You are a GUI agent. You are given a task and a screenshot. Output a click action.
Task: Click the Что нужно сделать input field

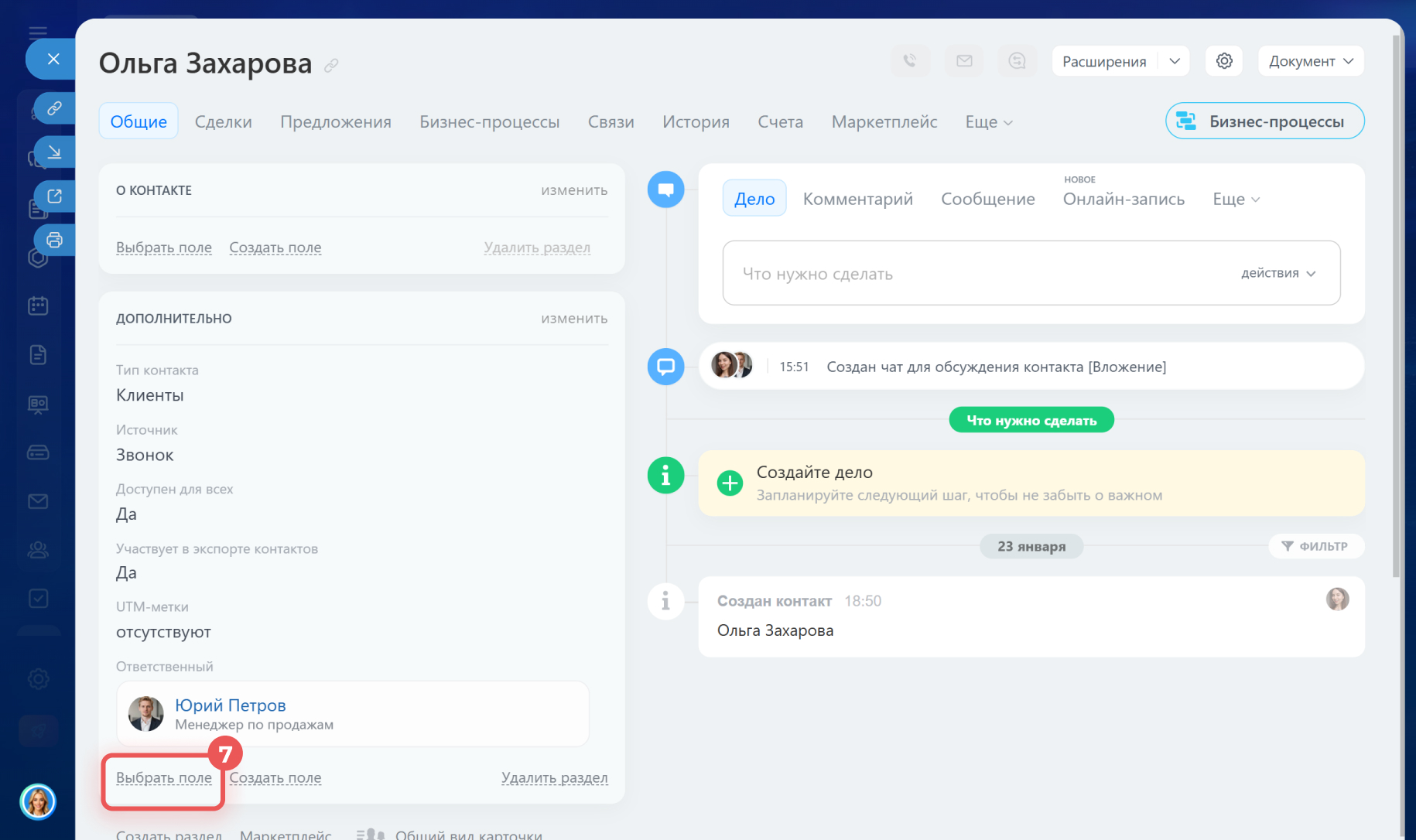click(975, 274)
